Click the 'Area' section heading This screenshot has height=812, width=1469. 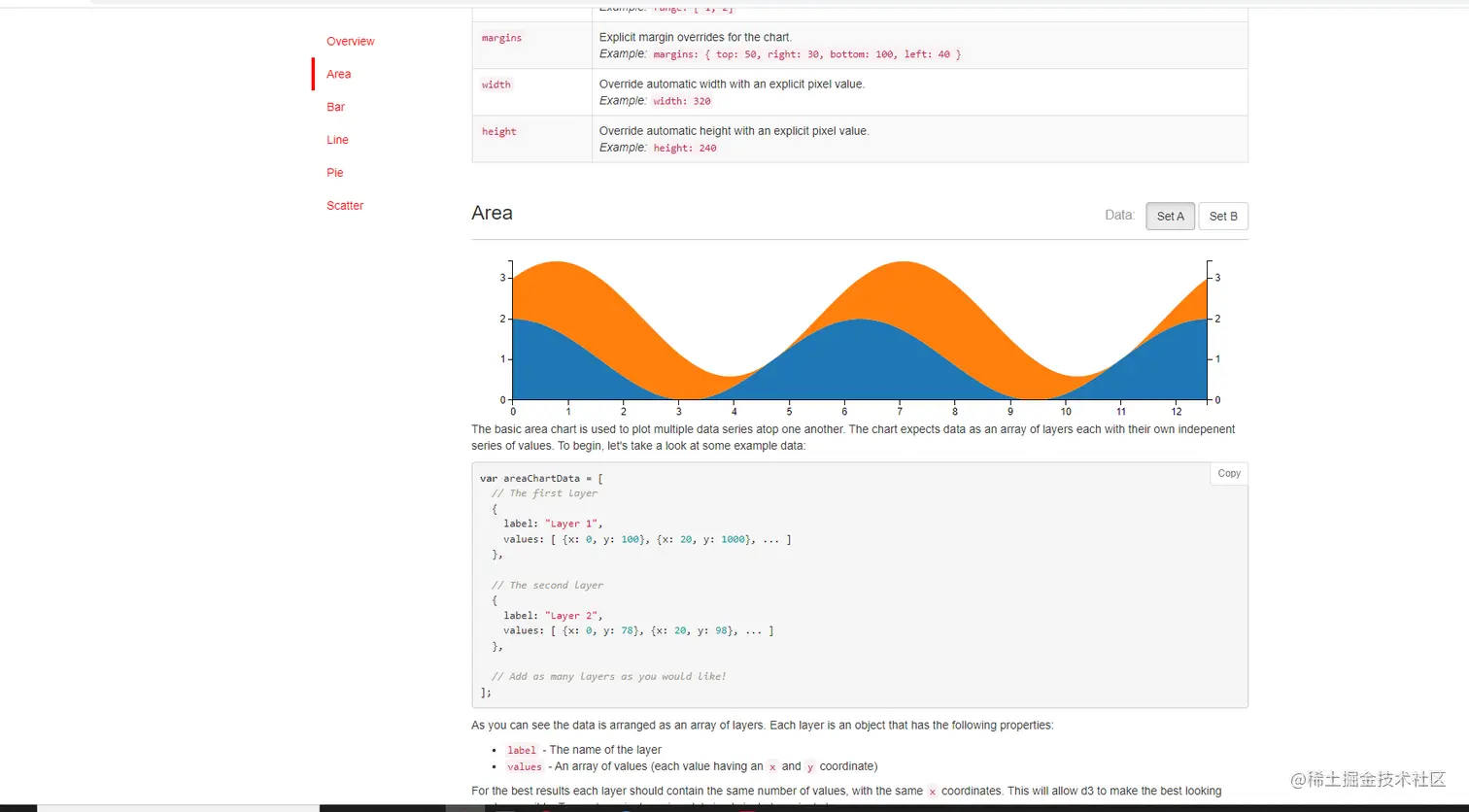coord(492,213)
